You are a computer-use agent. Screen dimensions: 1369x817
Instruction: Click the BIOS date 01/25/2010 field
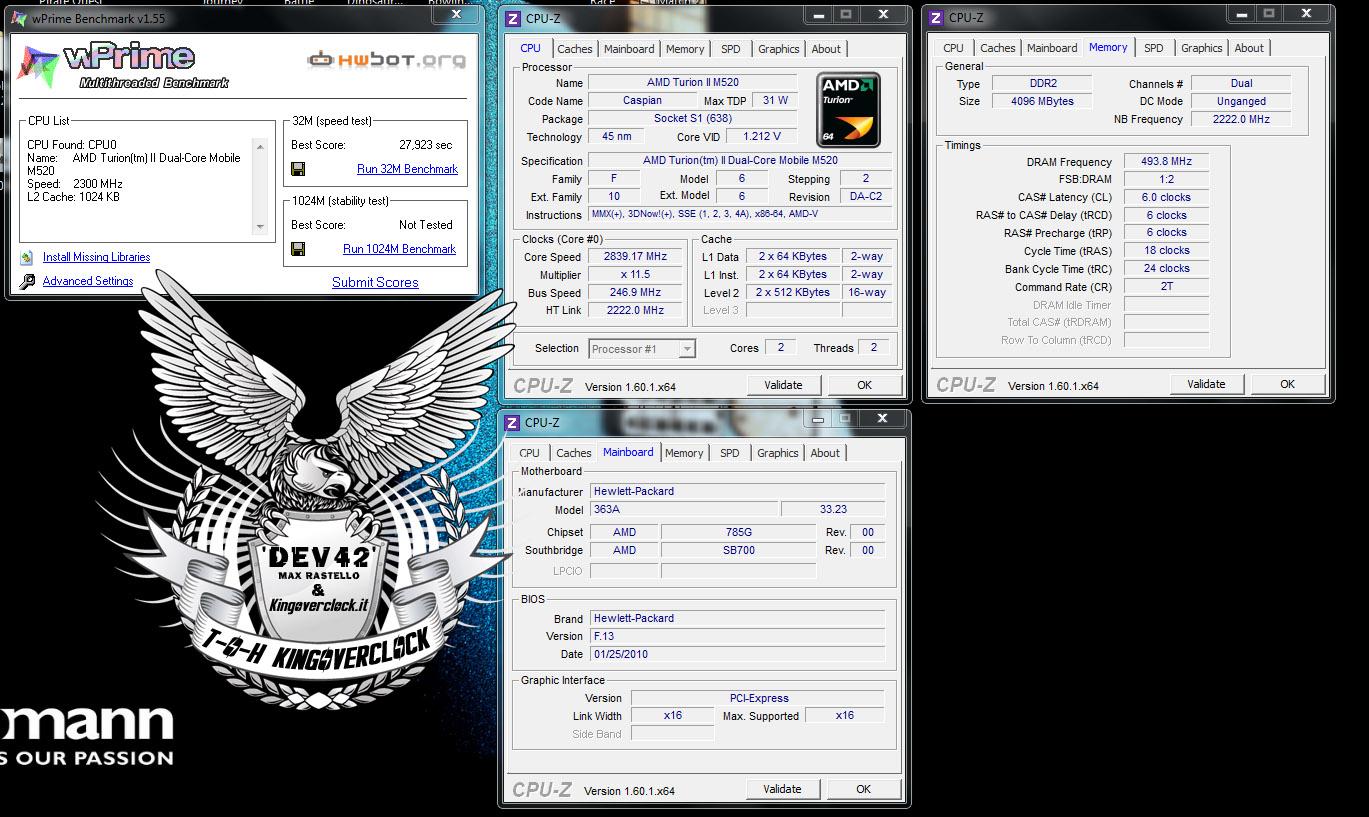(x=738, y=654)
